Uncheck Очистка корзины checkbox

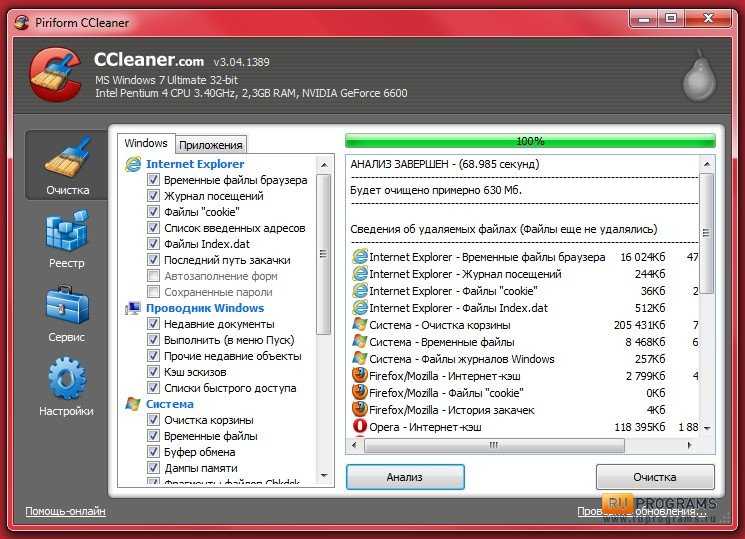click(153, 420)
